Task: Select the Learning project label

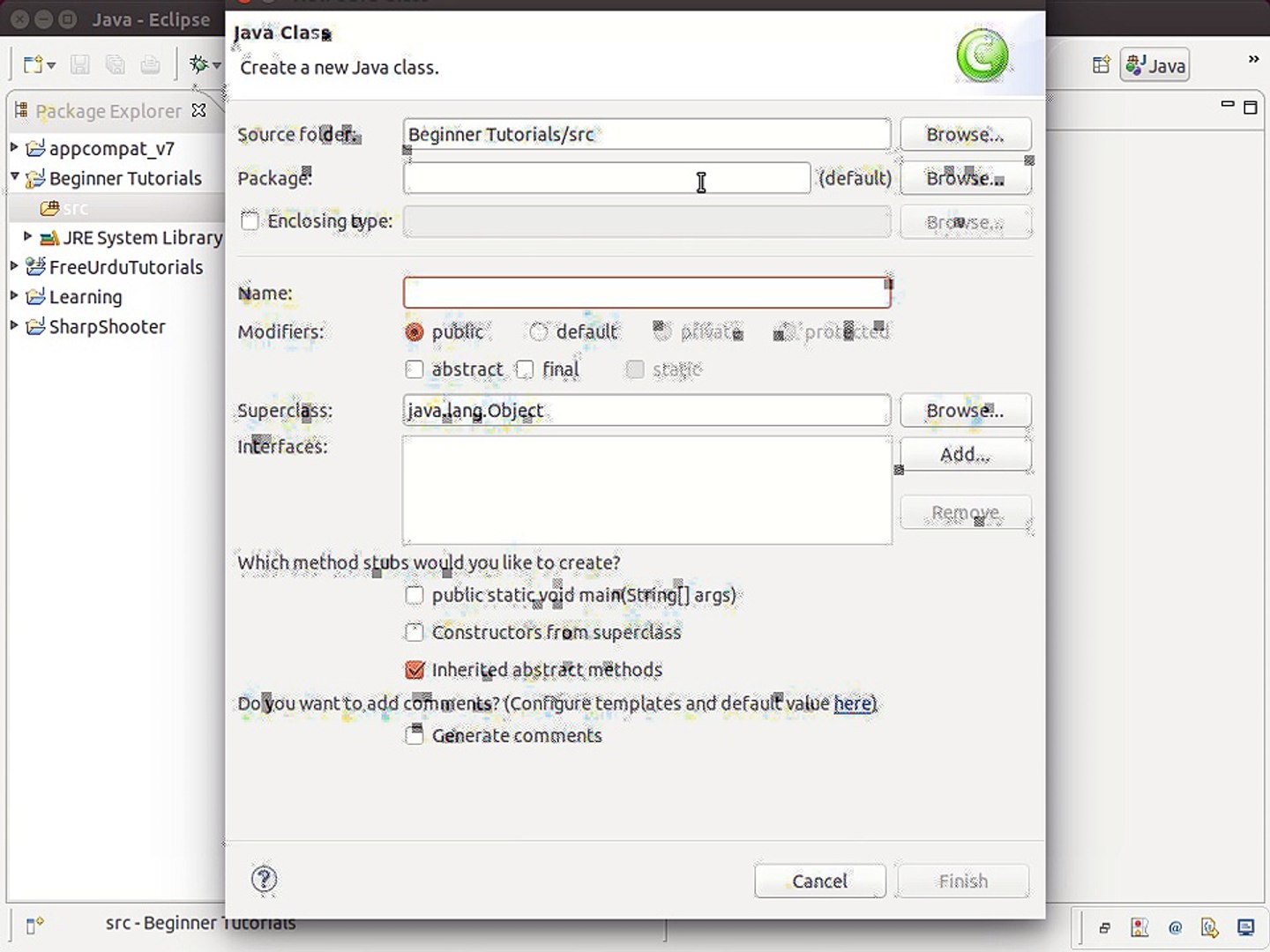Action: pyautogui.click(x=86, y=297)
